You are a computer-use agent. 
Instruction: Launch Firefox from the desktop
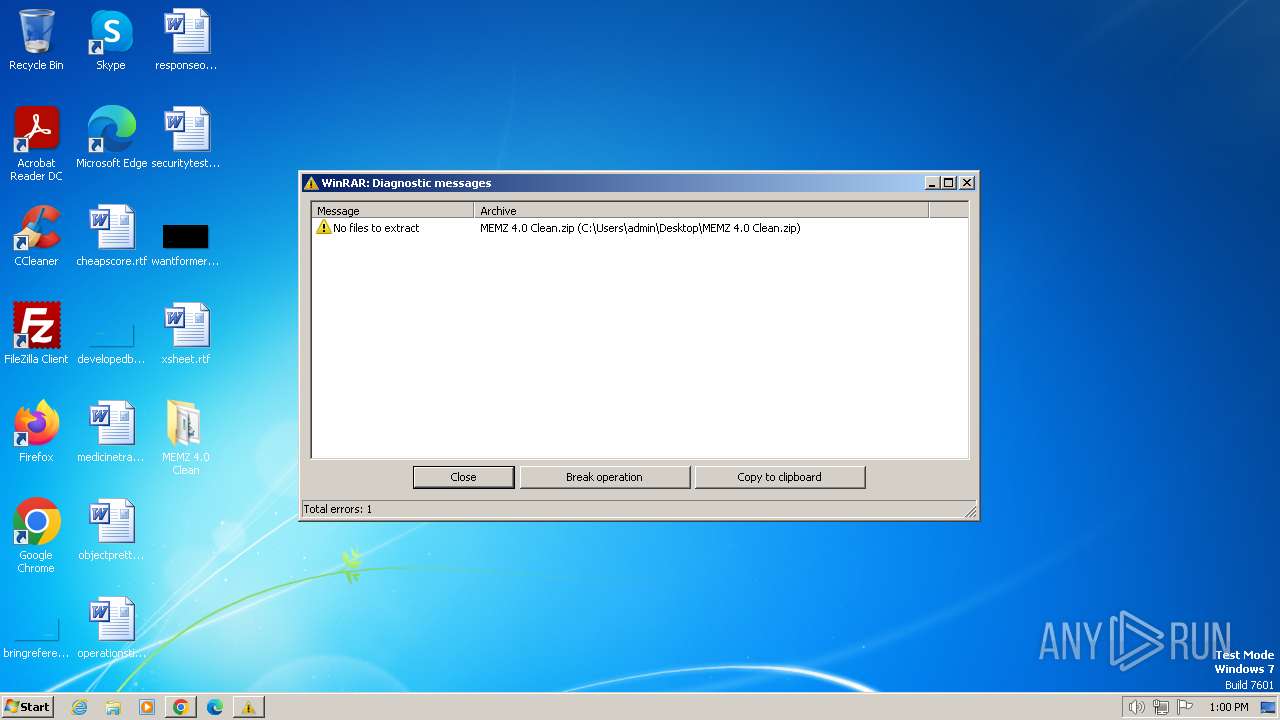coord(36,431)
